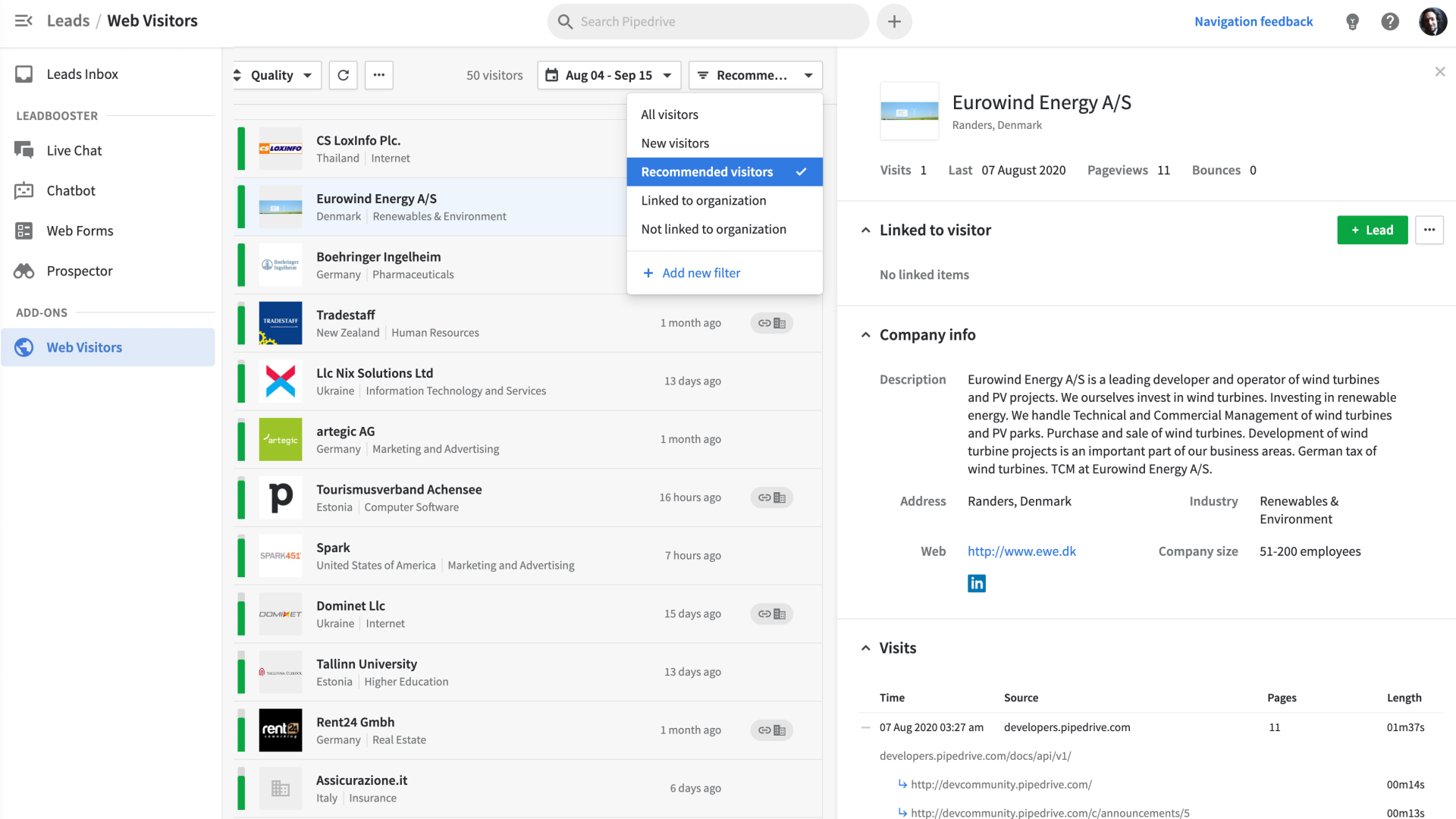Select Web Visitors in sidebar
Viewport: 1456px width, 819px height.
pos(108,347)
